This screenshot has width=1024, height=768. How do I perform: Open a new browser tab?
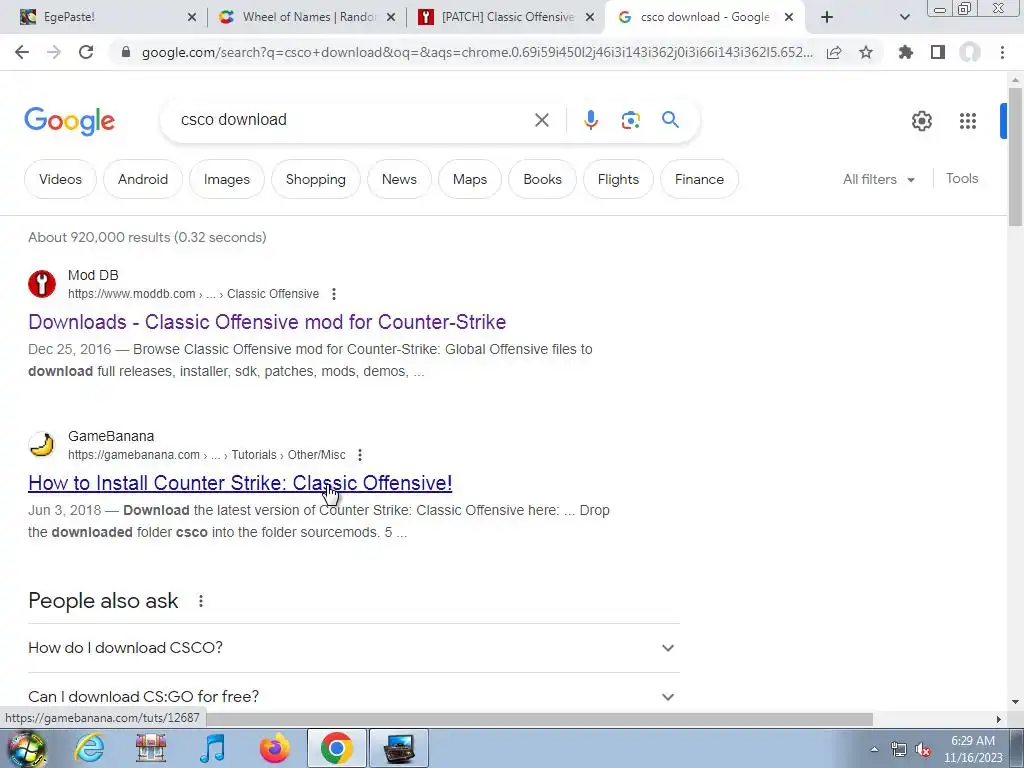pyautogui.click(x=827, y=17)
